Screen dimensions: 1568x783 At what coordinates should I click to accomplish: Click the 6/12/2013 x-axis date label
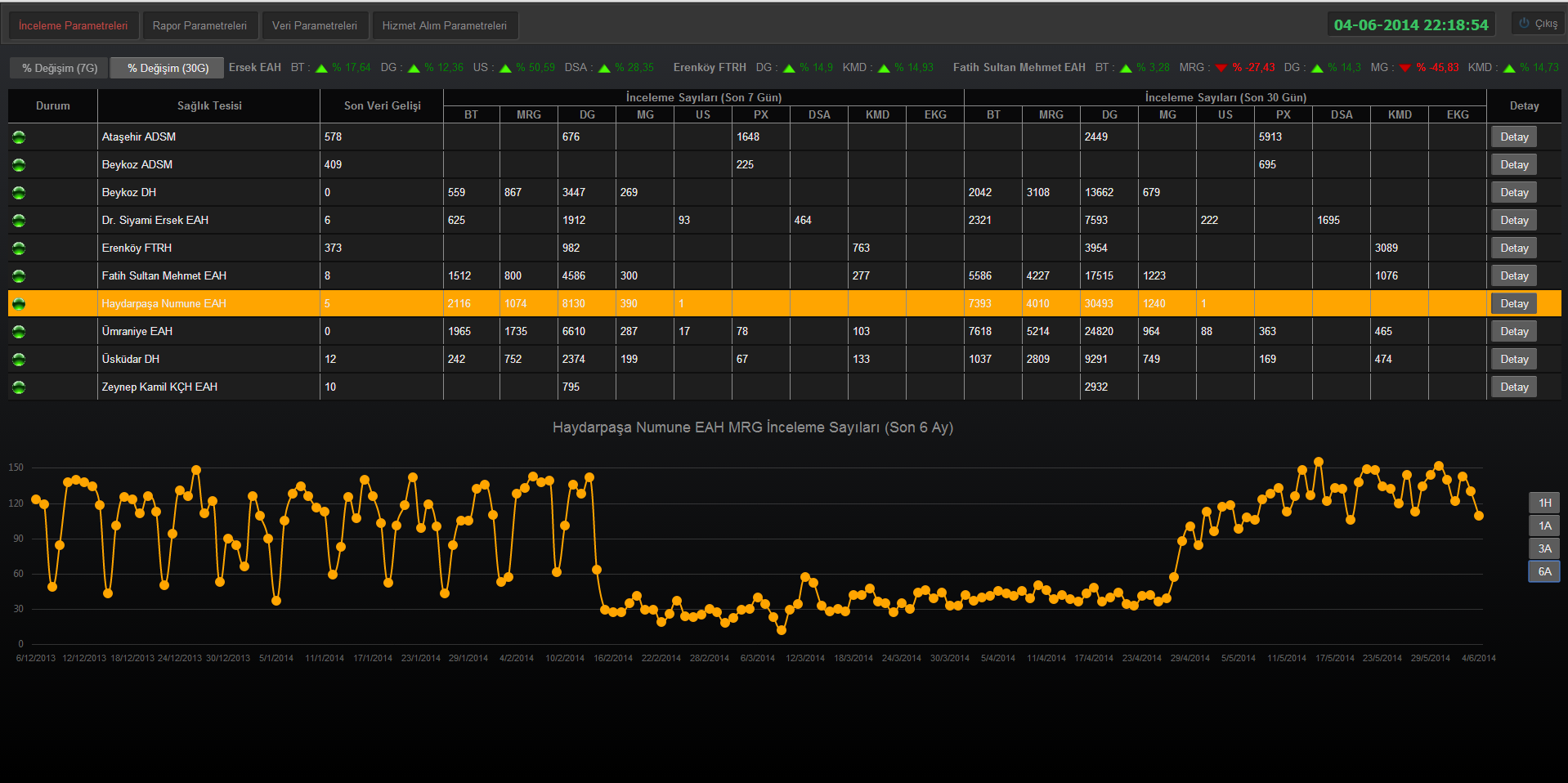[36, 658]
